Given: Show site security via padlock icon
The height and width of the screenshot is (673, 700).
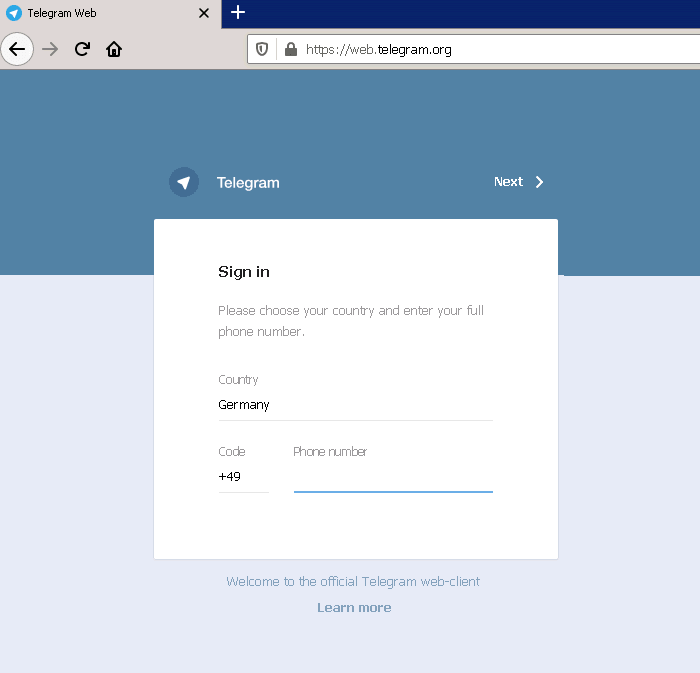Looking at the screenshot, I should [290, 49].
